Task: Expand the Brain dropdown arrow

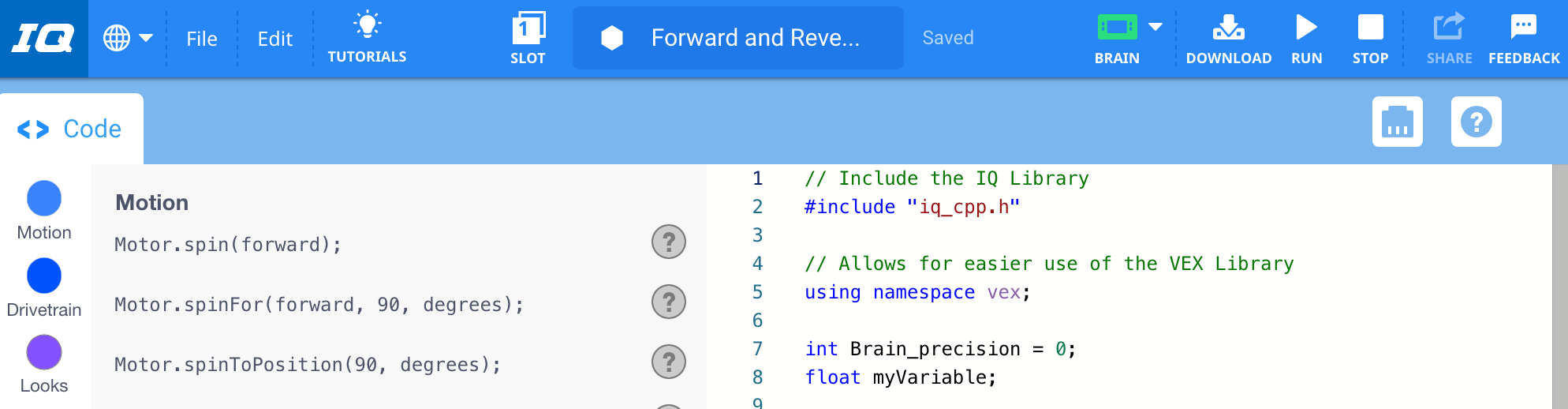Action: tap(1155, 27)
